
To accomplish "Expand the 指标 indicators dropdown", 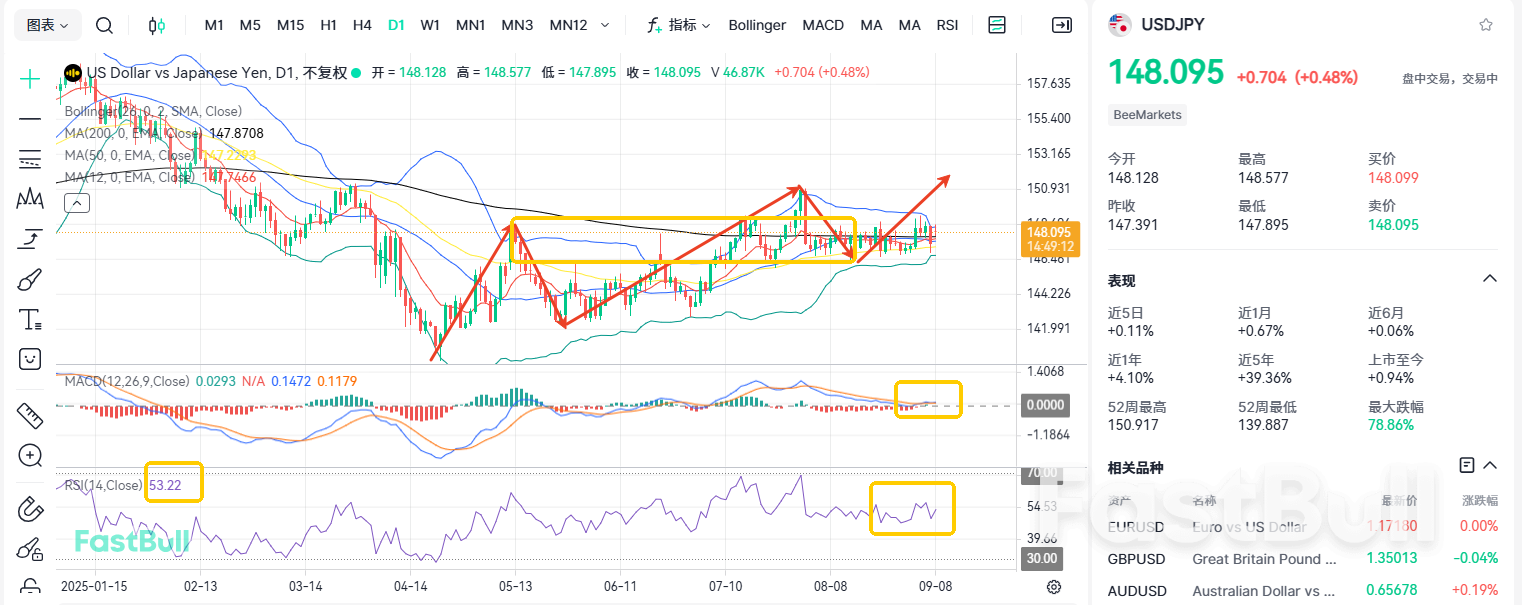I will tap(679, 25).
